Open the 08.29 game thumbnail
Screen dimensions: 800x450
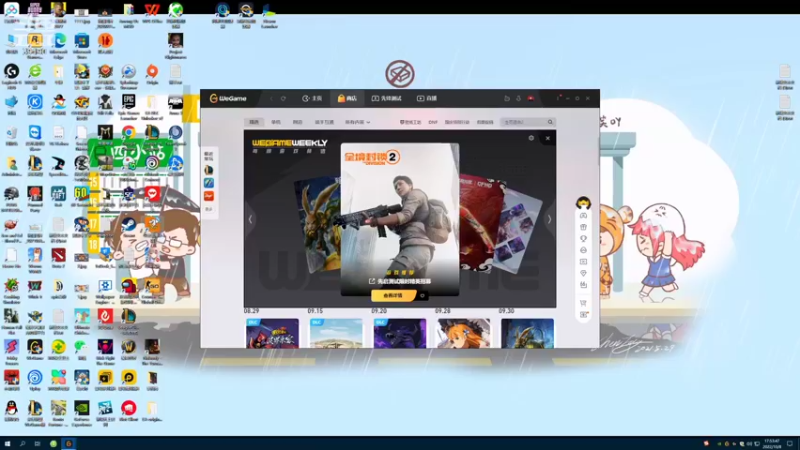click(272, 333)
